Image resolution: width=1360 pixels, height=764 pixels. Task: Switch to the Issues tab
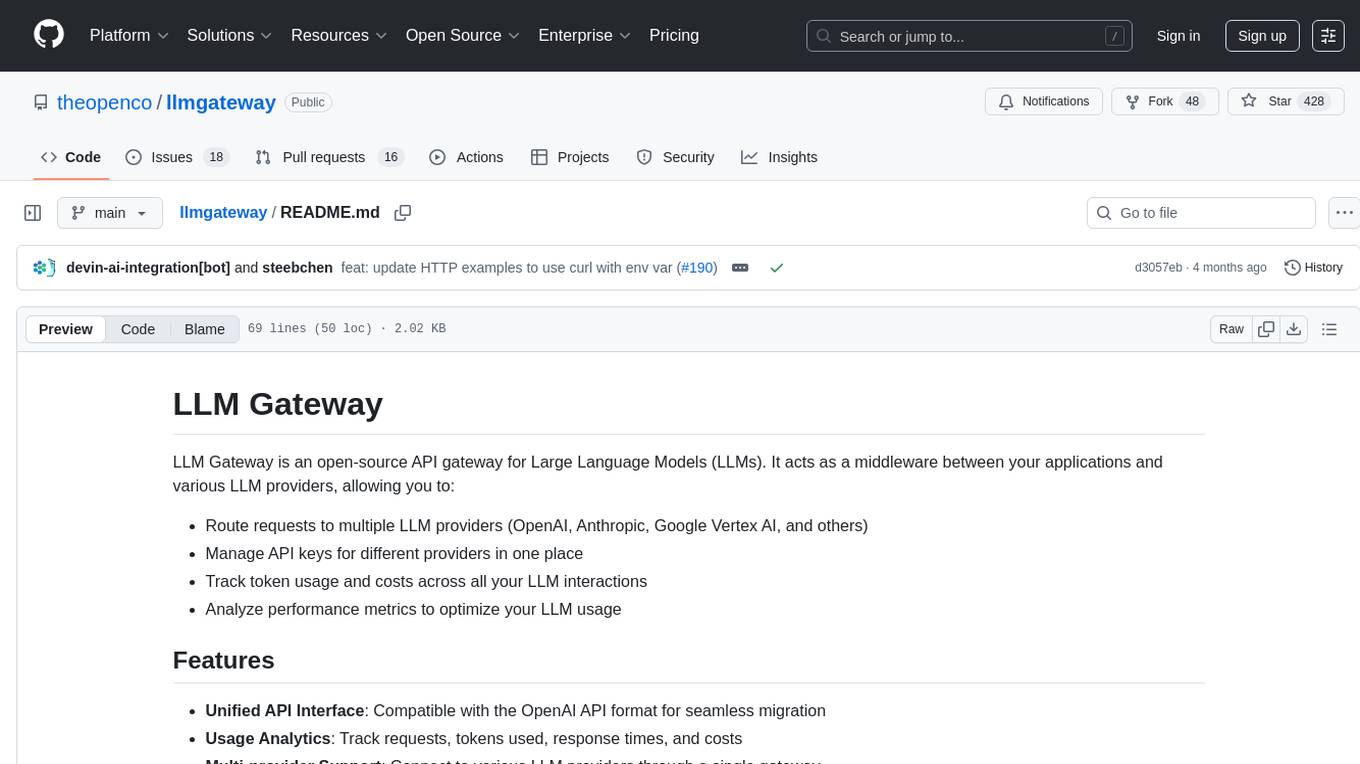[x=177, y=157]
